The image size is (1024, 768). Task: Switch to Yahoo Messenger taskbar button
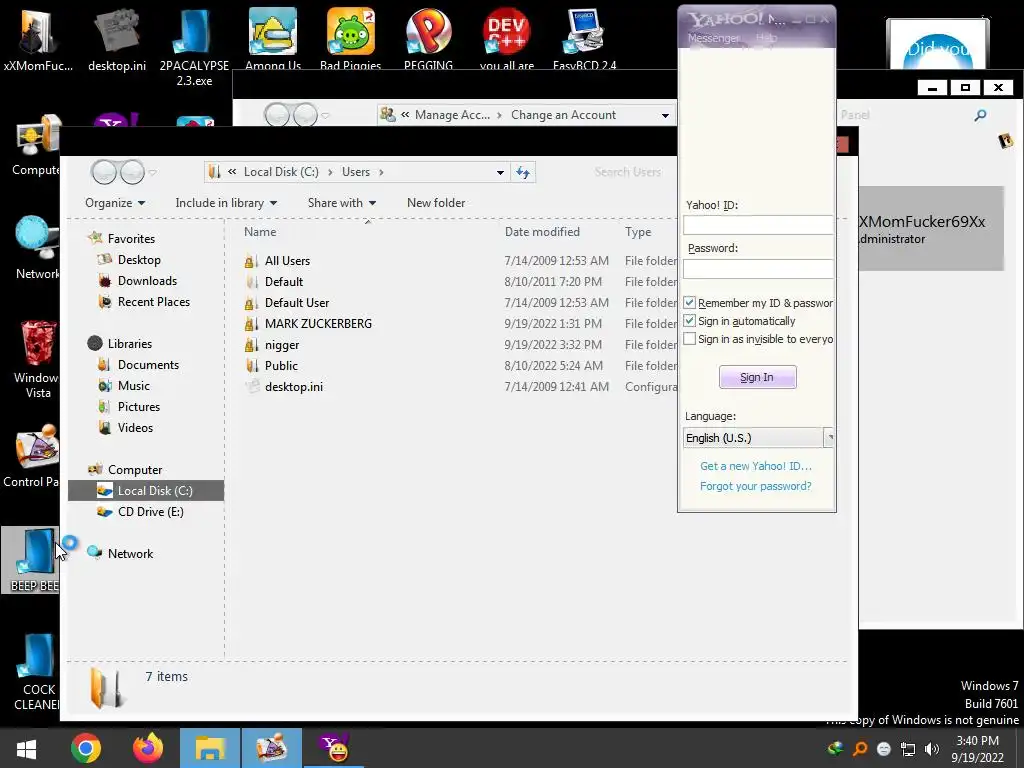click(335, 748)
